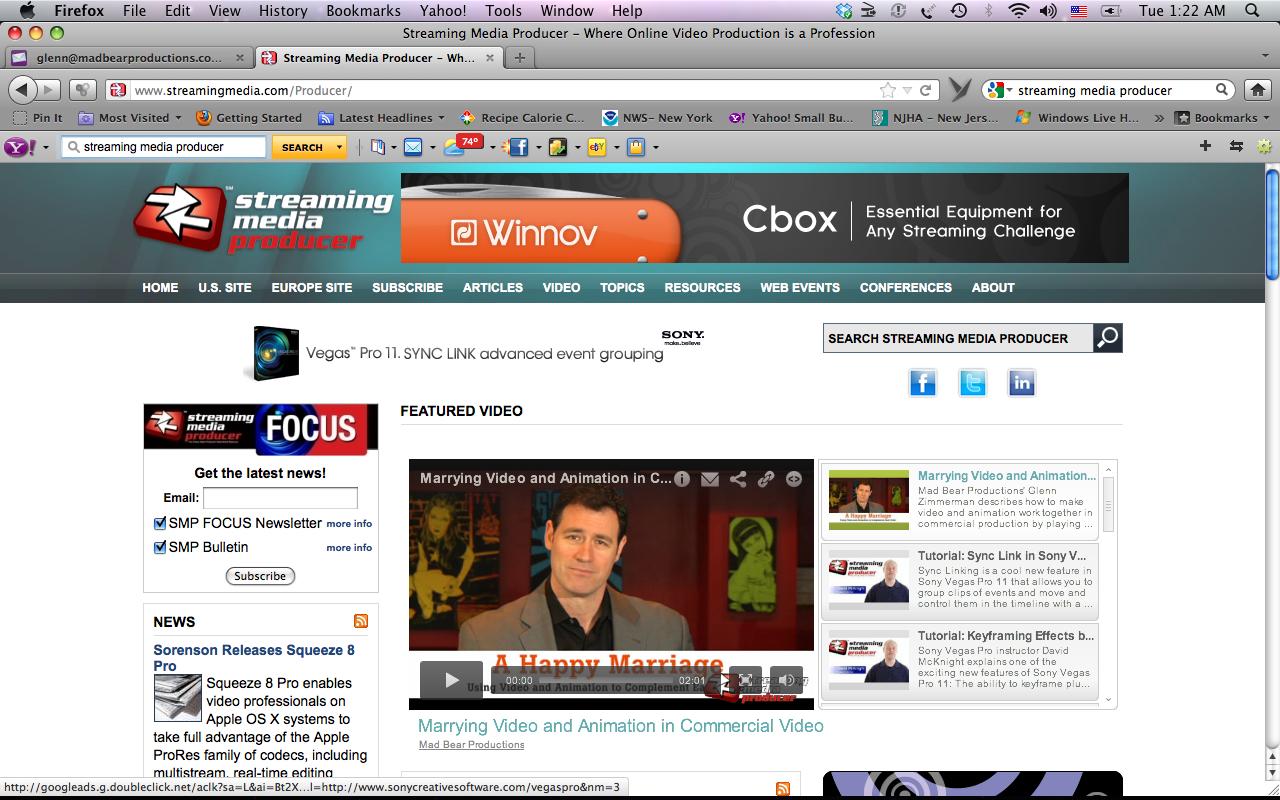The width and height of the screenshot is (1280, 800).
Task: Click the Yahoo! Y logo on toolbar
Action: pyautogui.click(x=19, y=147)
